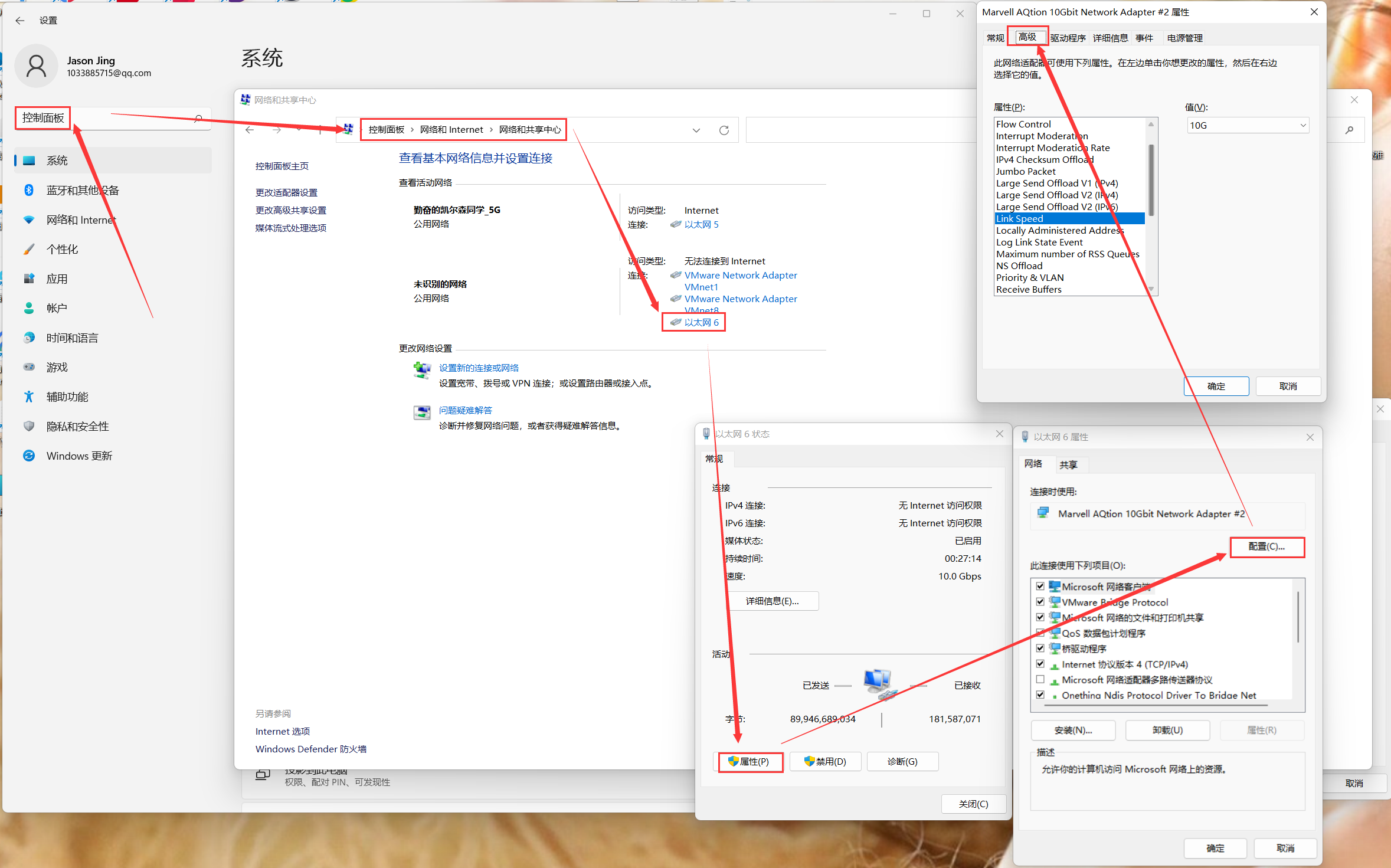The image size is (1391, 868).
Task: Click the set up new connection icon
Action: pyautogui.click(x=422, y=370)
